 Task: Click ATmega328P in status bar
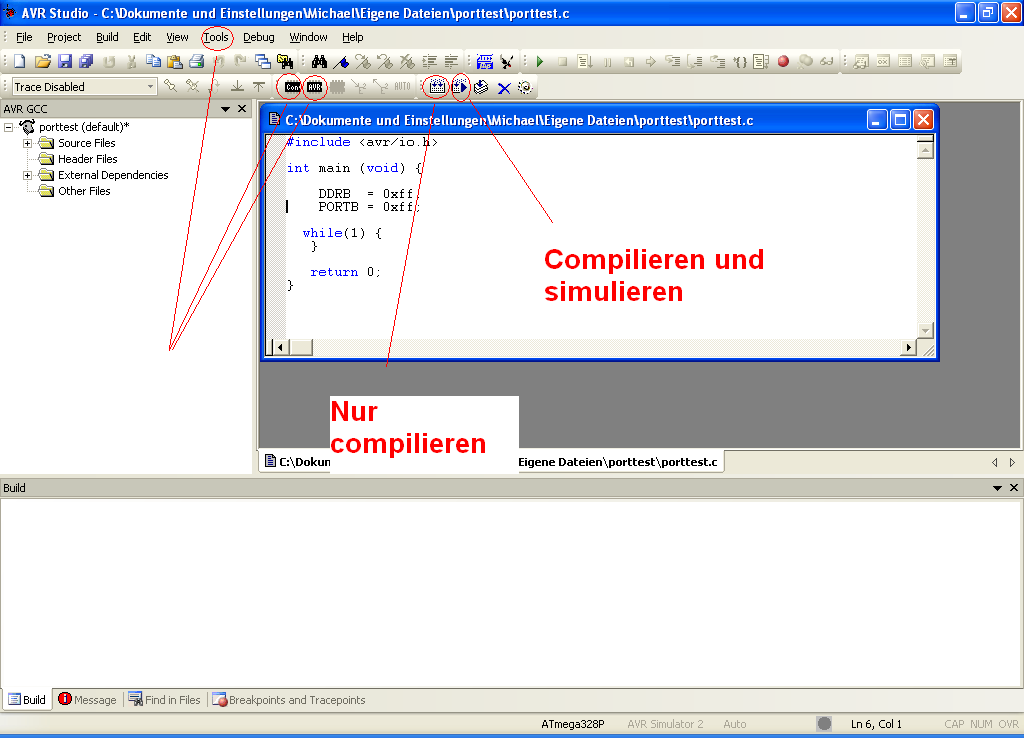pyautogui.click(x=573, y=724)
